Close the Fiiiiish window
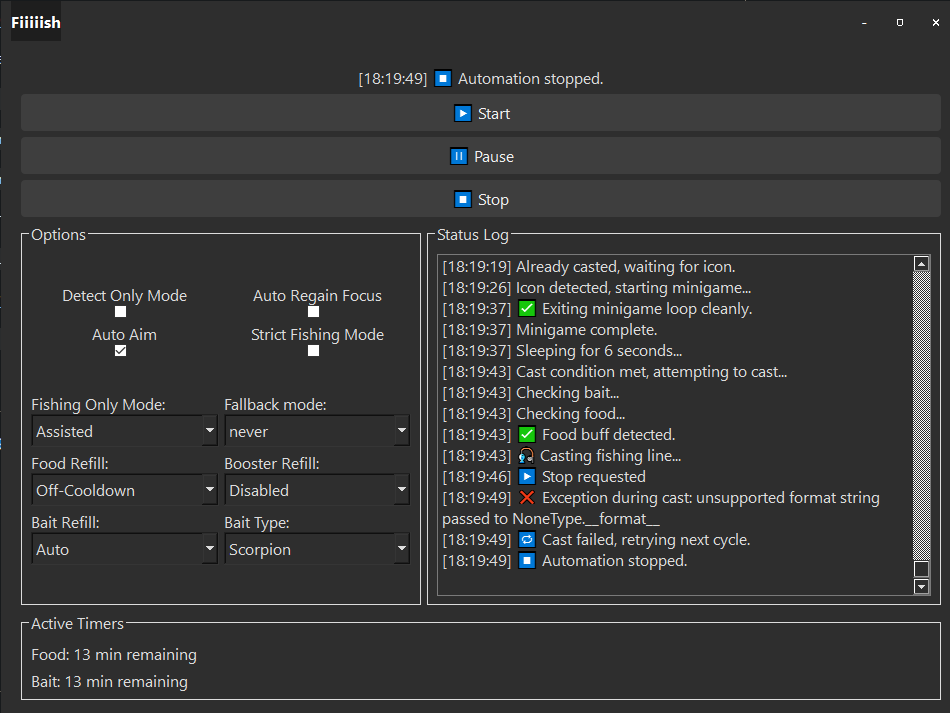 [x=935, y=22]
